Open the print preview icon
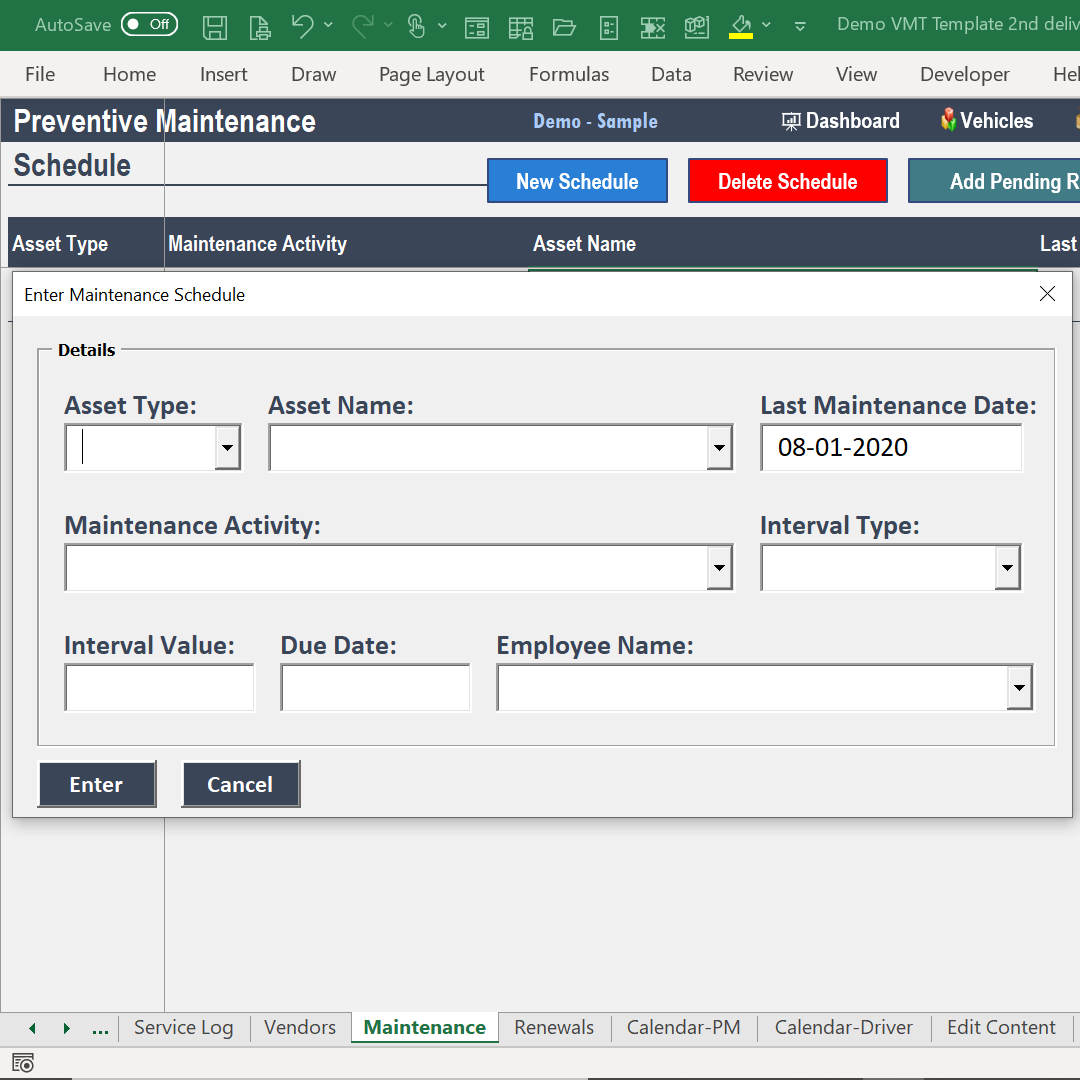 [259, 27]
